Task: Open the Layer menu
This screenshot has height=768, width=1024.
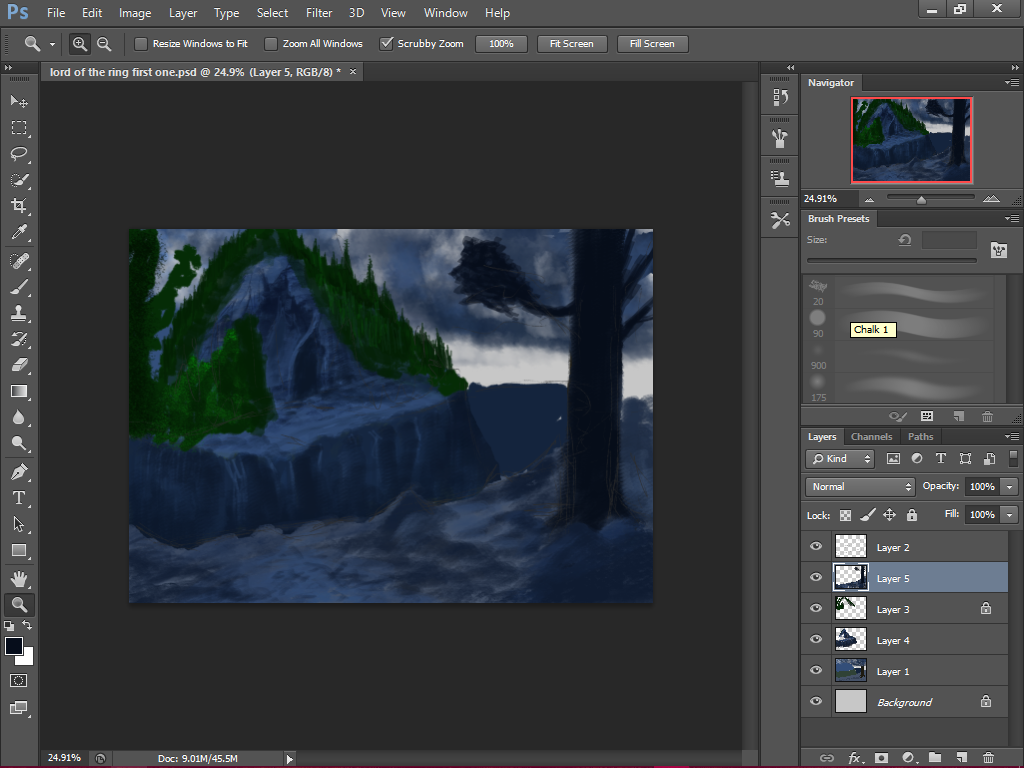Action: pos(183,13)
